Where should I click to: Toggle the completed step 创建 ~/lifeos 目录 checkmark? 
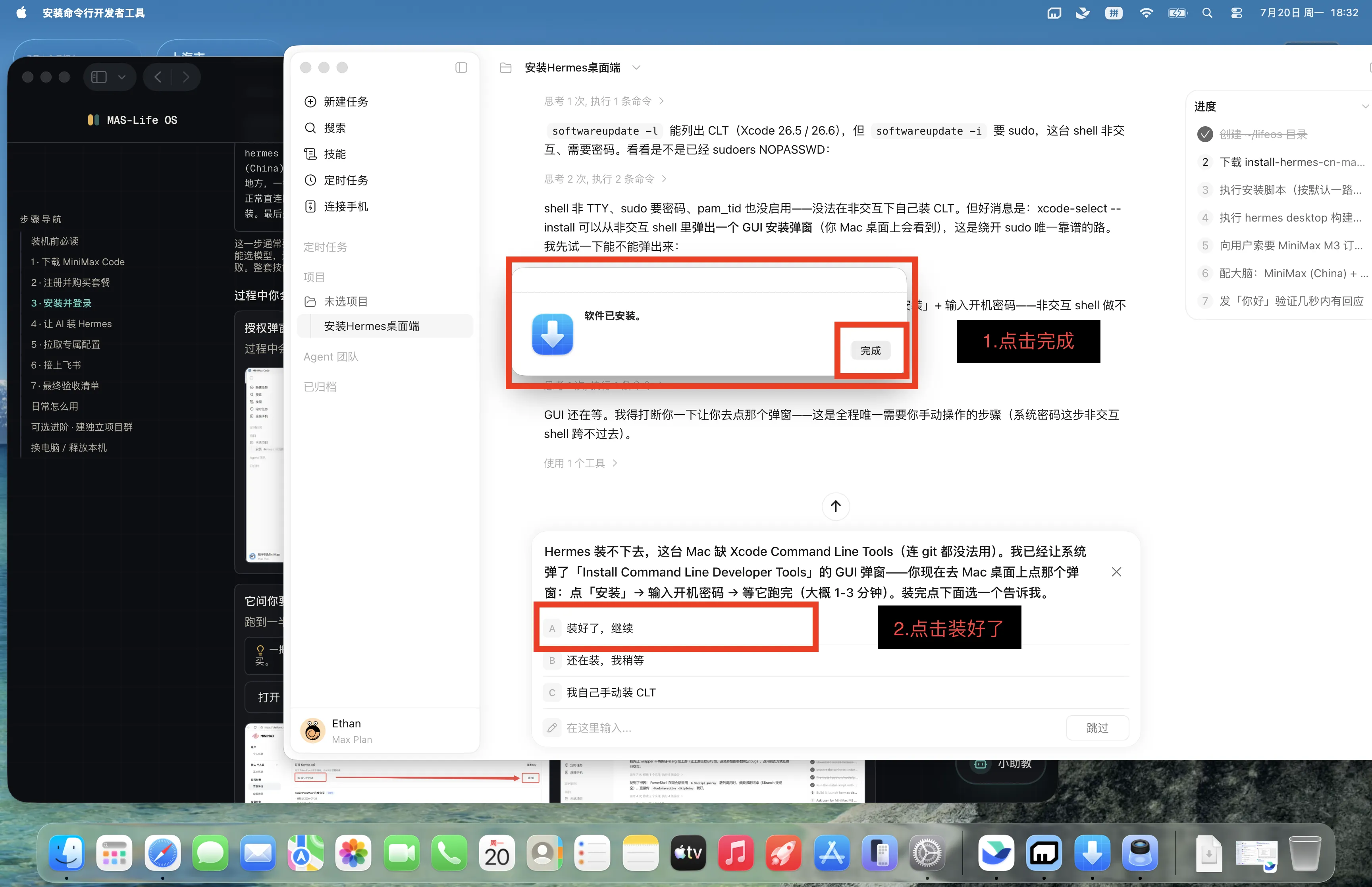click(1205, 134)
